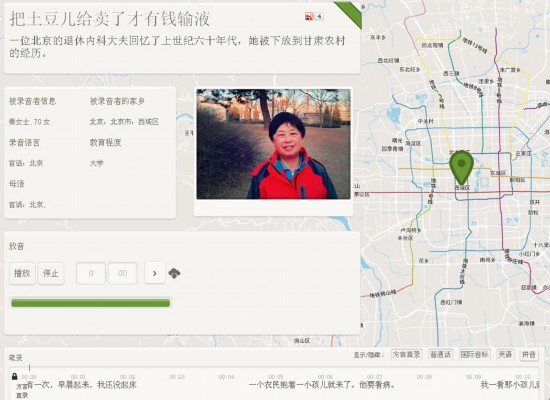
Task: Click 西城区 label on the map
Action: coord(462,188)
